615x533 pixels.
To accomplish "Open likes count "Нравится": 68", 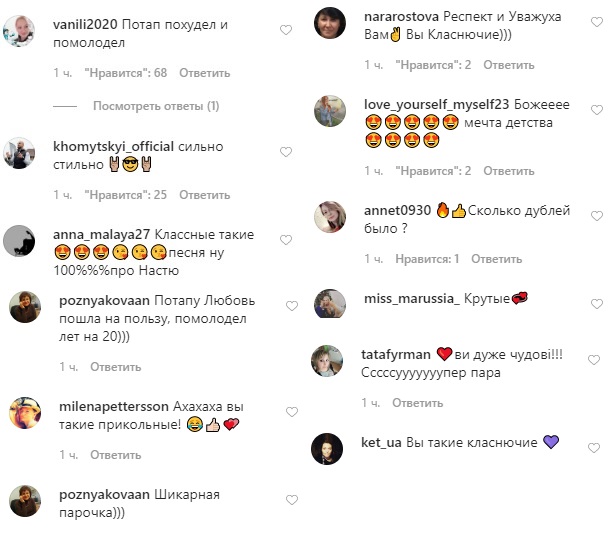I will click(126, 73).
